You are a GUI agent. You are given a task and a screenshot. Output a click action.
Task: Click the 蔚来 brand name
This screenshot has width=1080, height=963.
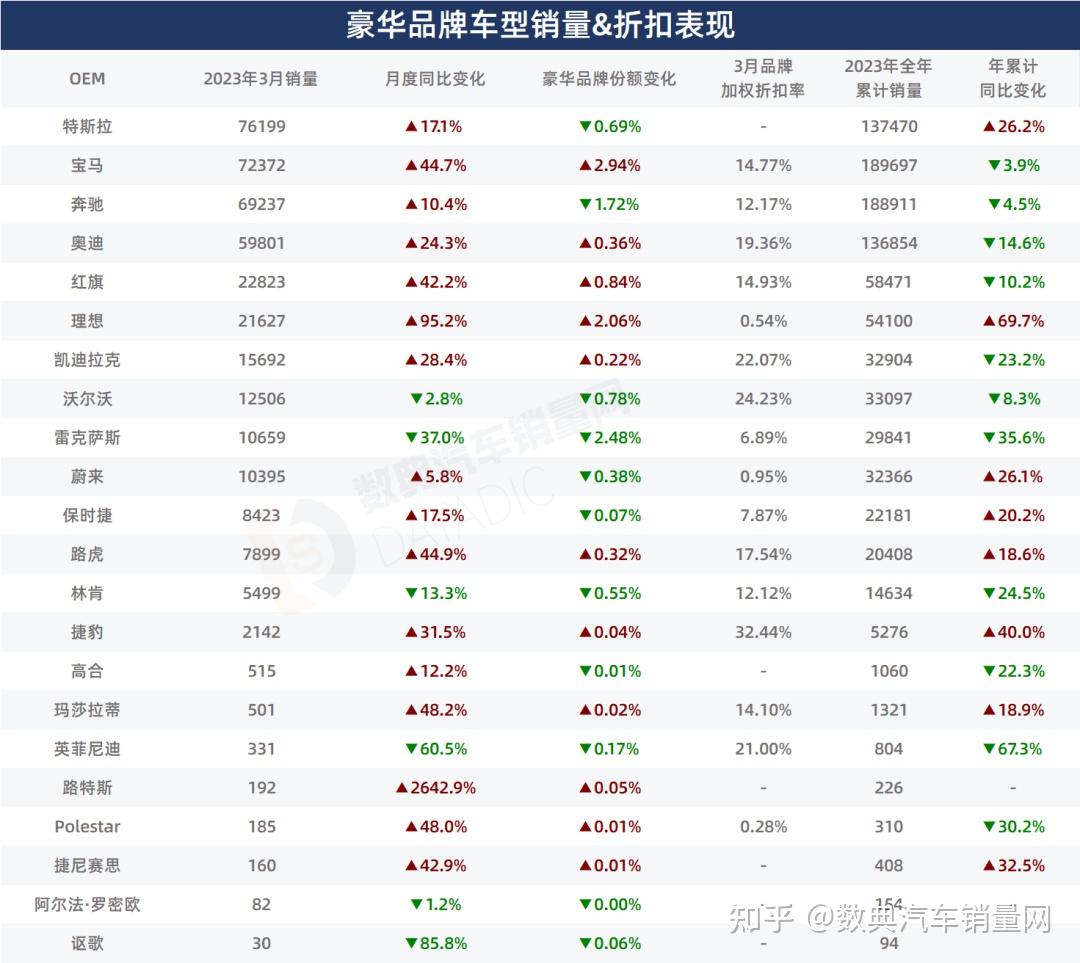pos(87,477)
